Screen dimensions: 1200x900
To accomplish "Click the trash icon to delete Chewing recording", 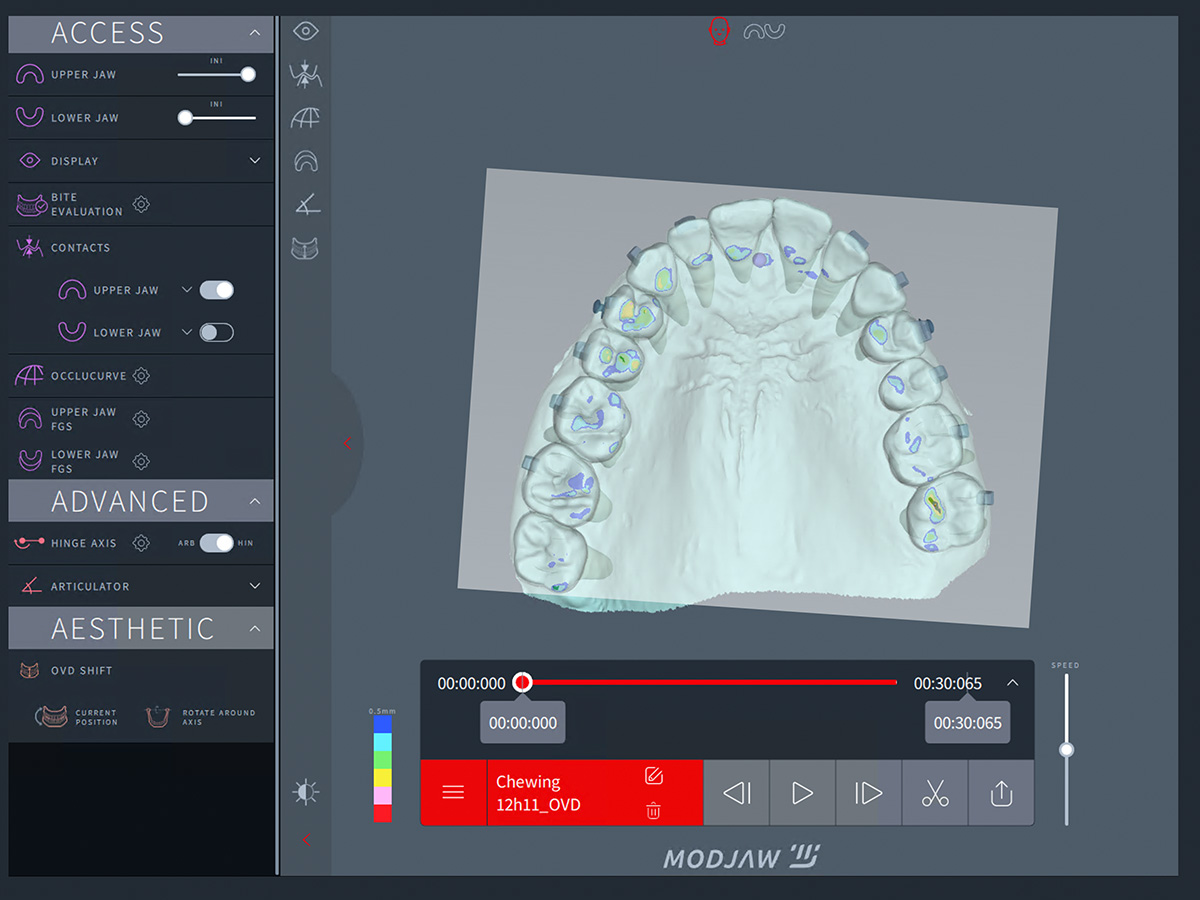I will point(653,811).
